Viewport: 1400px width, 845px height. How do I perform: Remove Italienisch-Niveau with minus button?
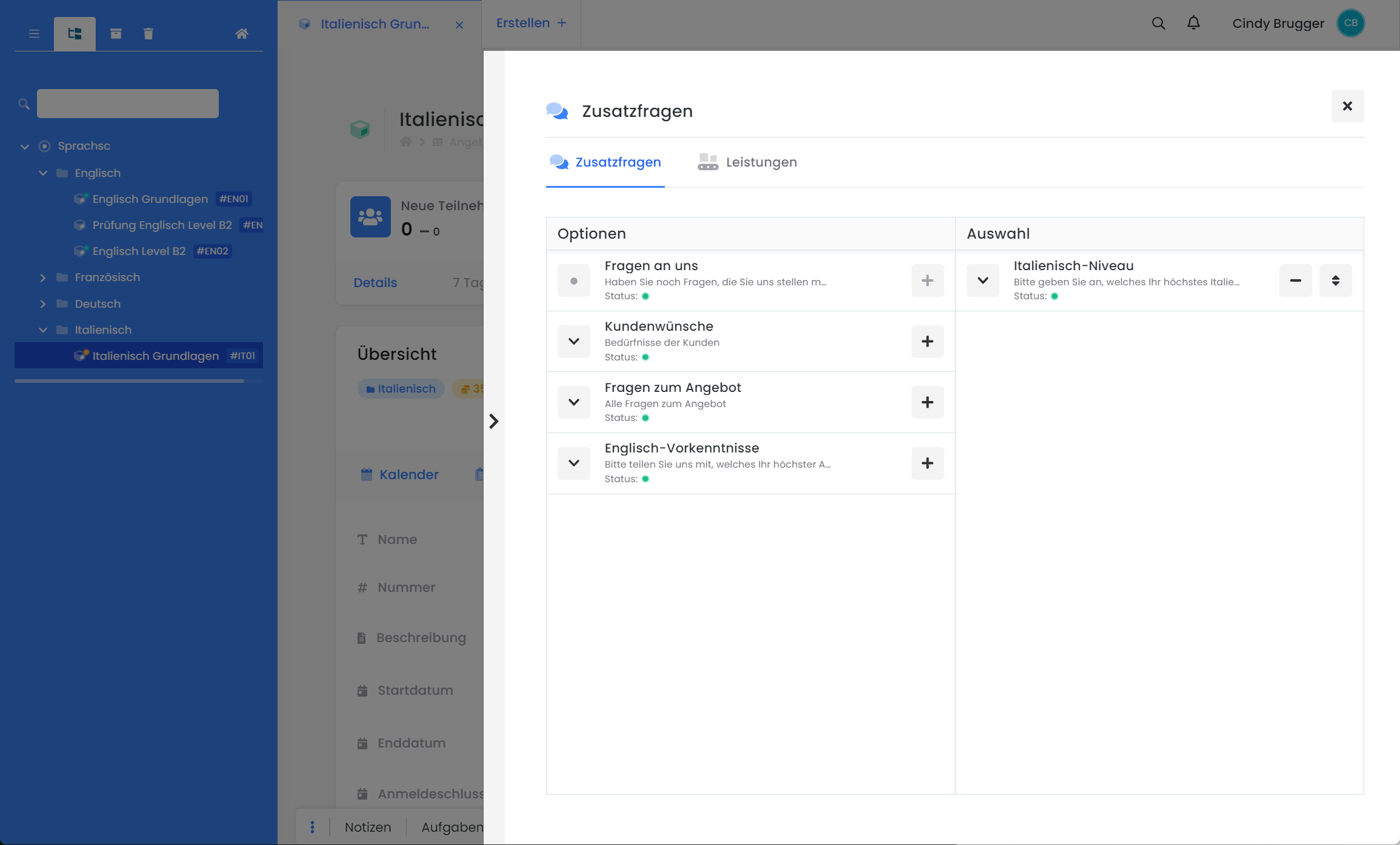pos(1295,280)
